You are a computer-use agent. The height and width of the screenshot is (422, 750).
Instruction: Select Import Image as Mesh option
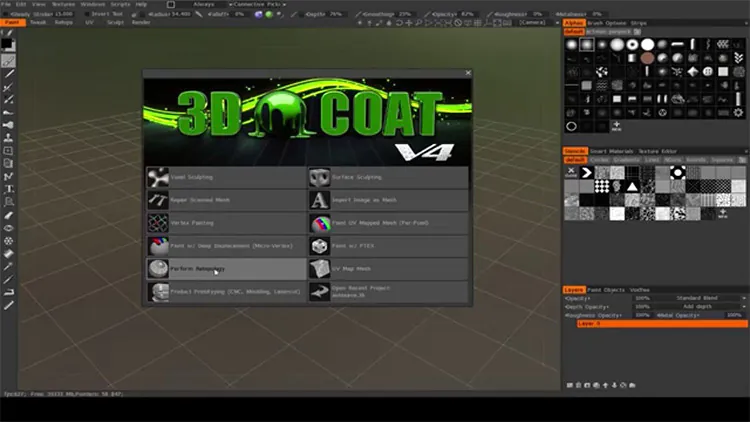pos(388,200)
